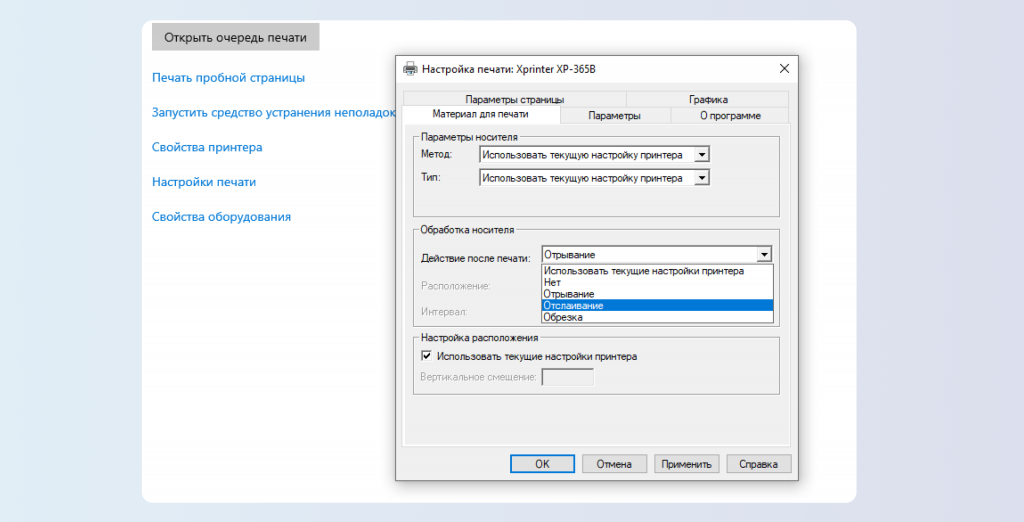
Task: Click 'Открыть очередь печати' button
Action: pyautogui.click(x=236, y=38)
